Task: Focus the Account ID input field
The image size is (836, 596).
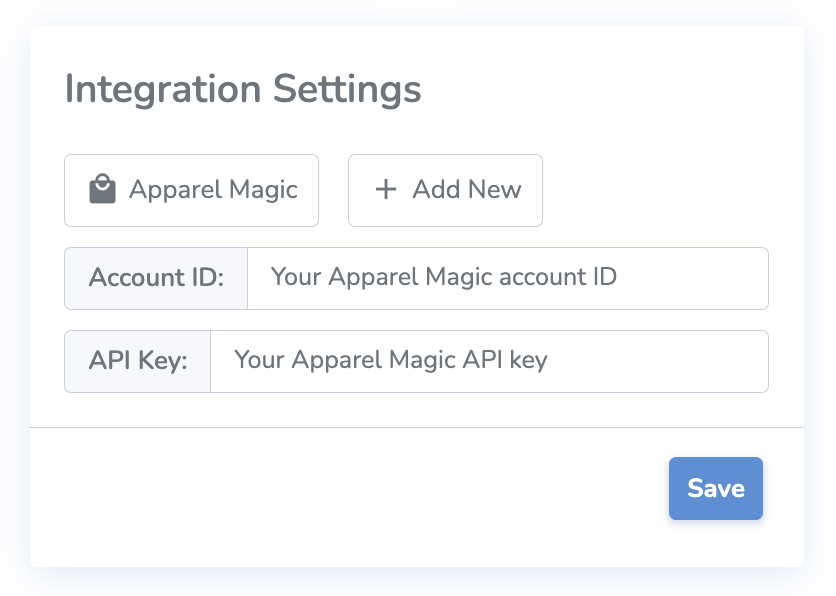Action: click(x=507, y=278)
